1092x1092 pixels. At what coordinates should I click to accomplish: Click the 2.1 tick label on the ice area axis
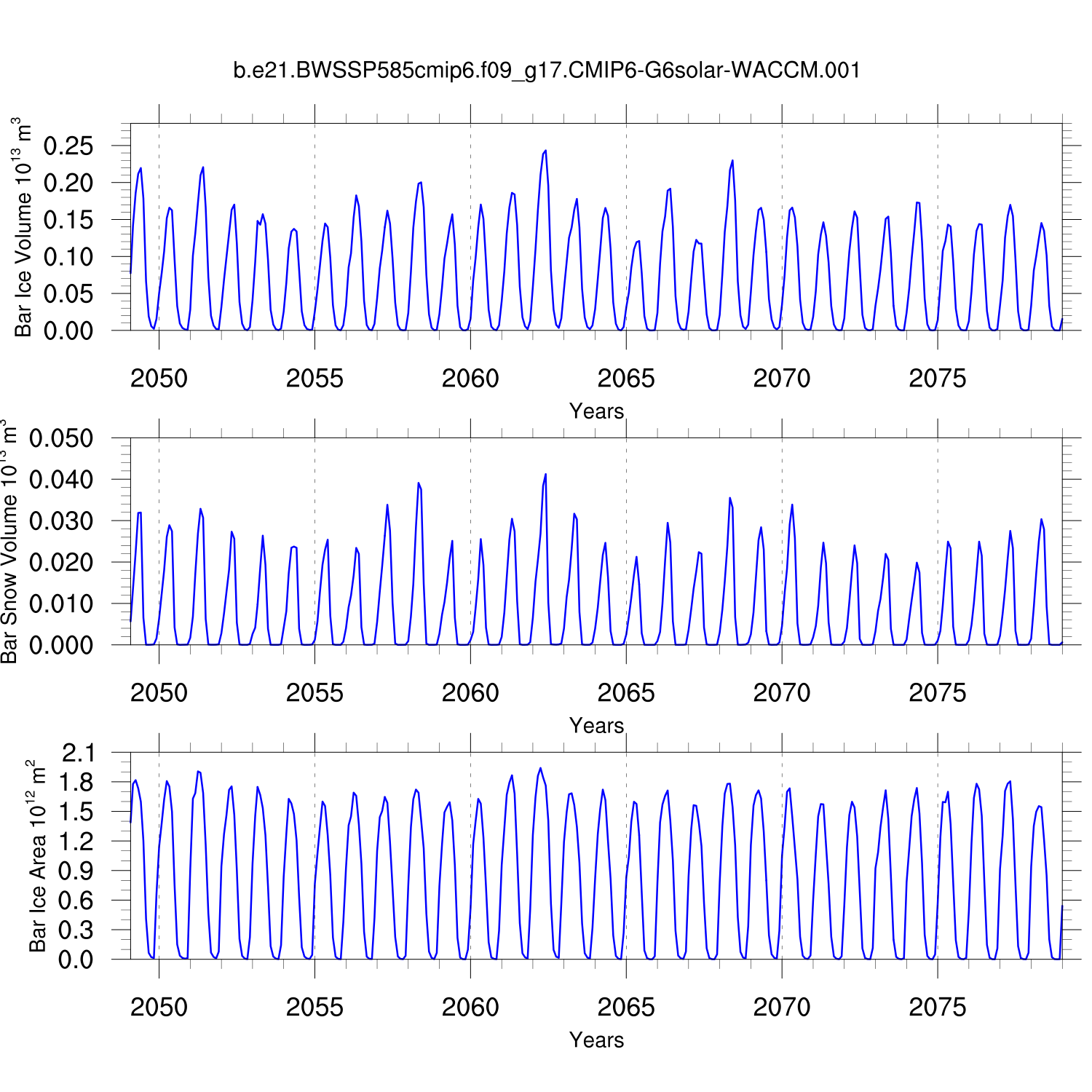pyautogui.click(x=77, y=753)
